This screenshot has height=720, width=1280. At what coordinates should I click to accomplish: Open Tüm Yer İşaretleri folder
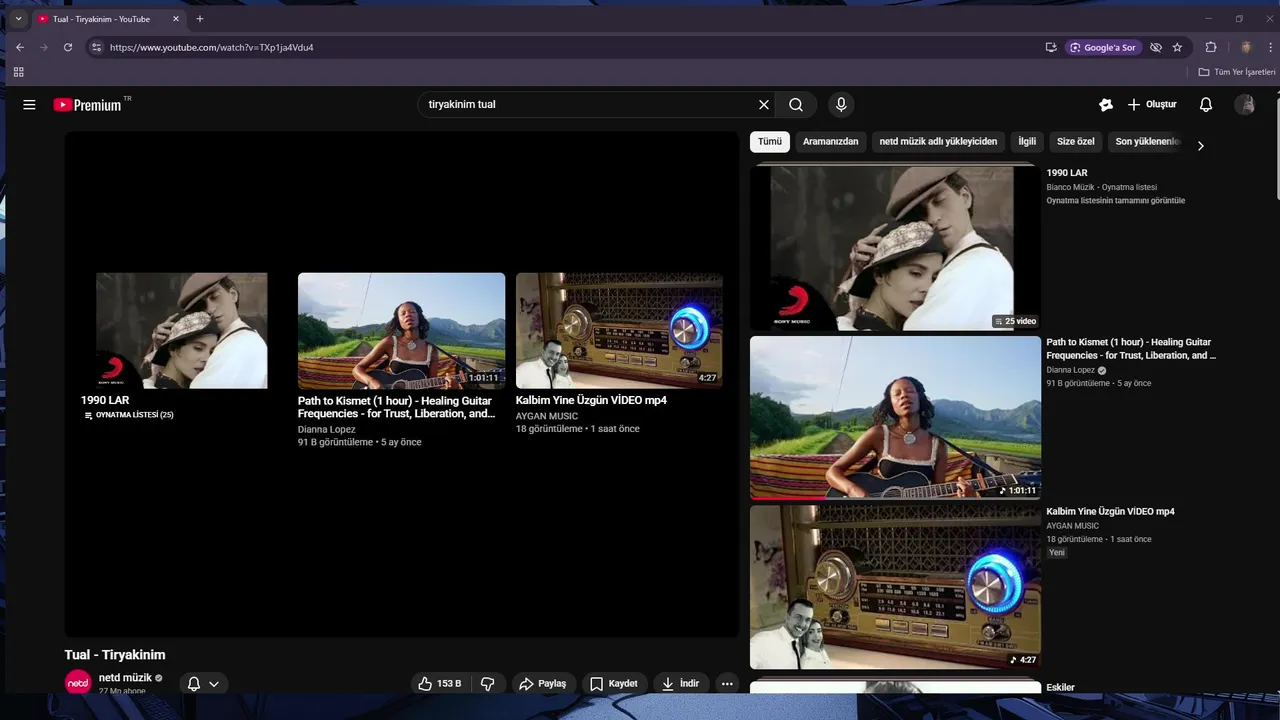(x=1237, y=72)
